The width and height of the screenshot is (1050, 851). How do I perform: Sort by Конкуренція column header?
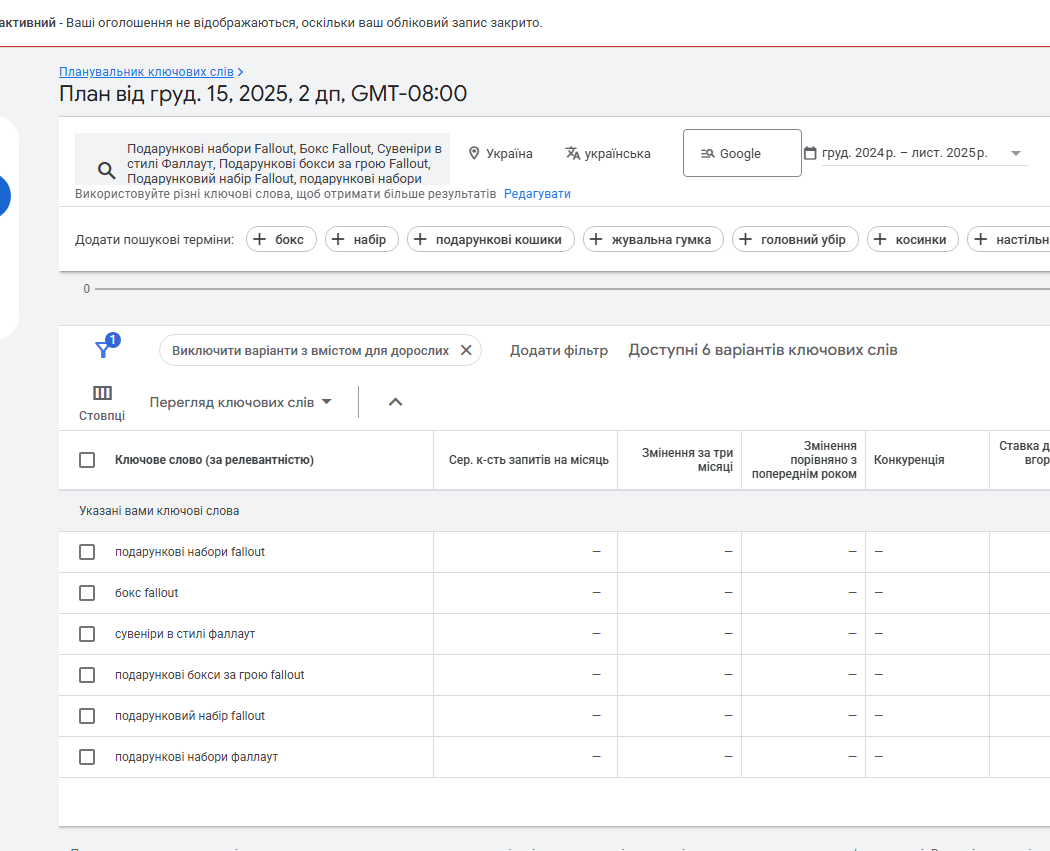point(909,460)
